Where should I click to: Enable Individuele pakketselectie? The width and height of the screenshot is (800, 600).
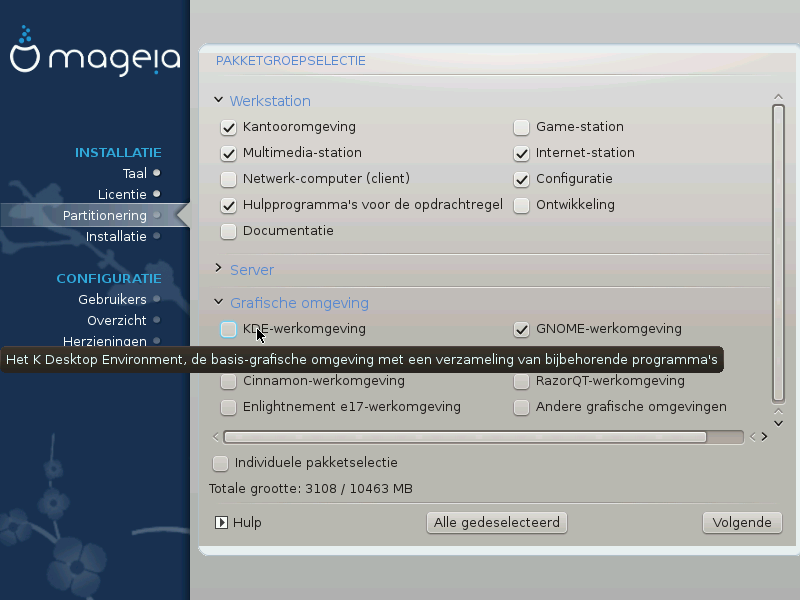point(220,463)
